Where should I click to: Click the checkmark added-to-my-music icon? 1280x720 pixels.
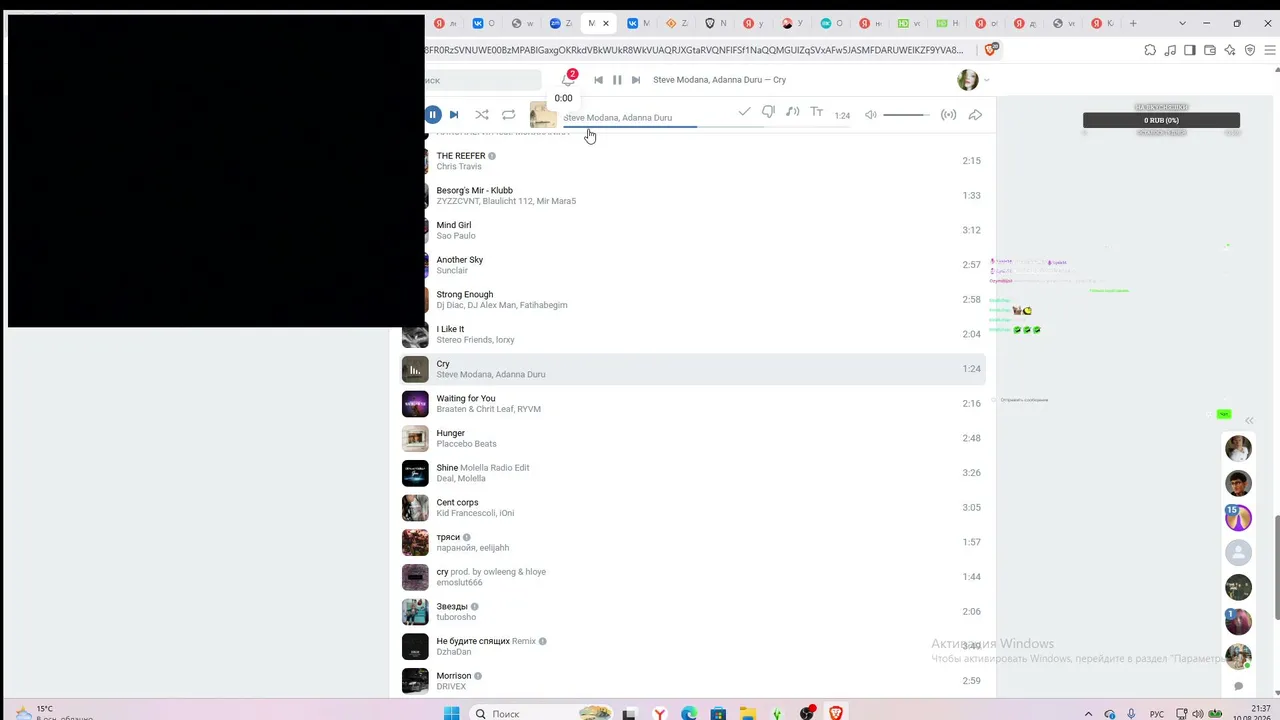click(744, 112)
